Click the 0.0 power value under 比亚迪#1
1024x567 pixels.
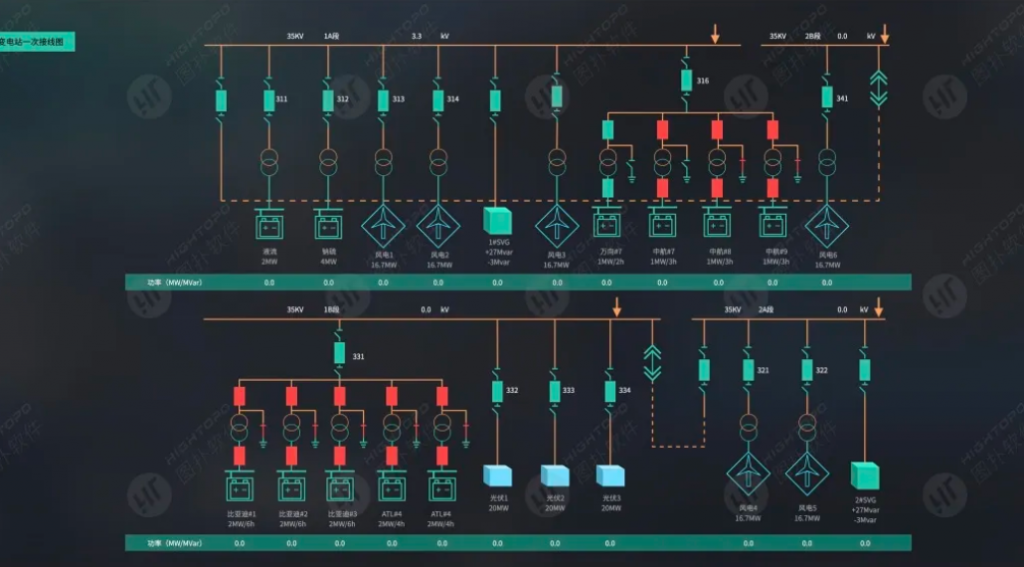(240, 543)
